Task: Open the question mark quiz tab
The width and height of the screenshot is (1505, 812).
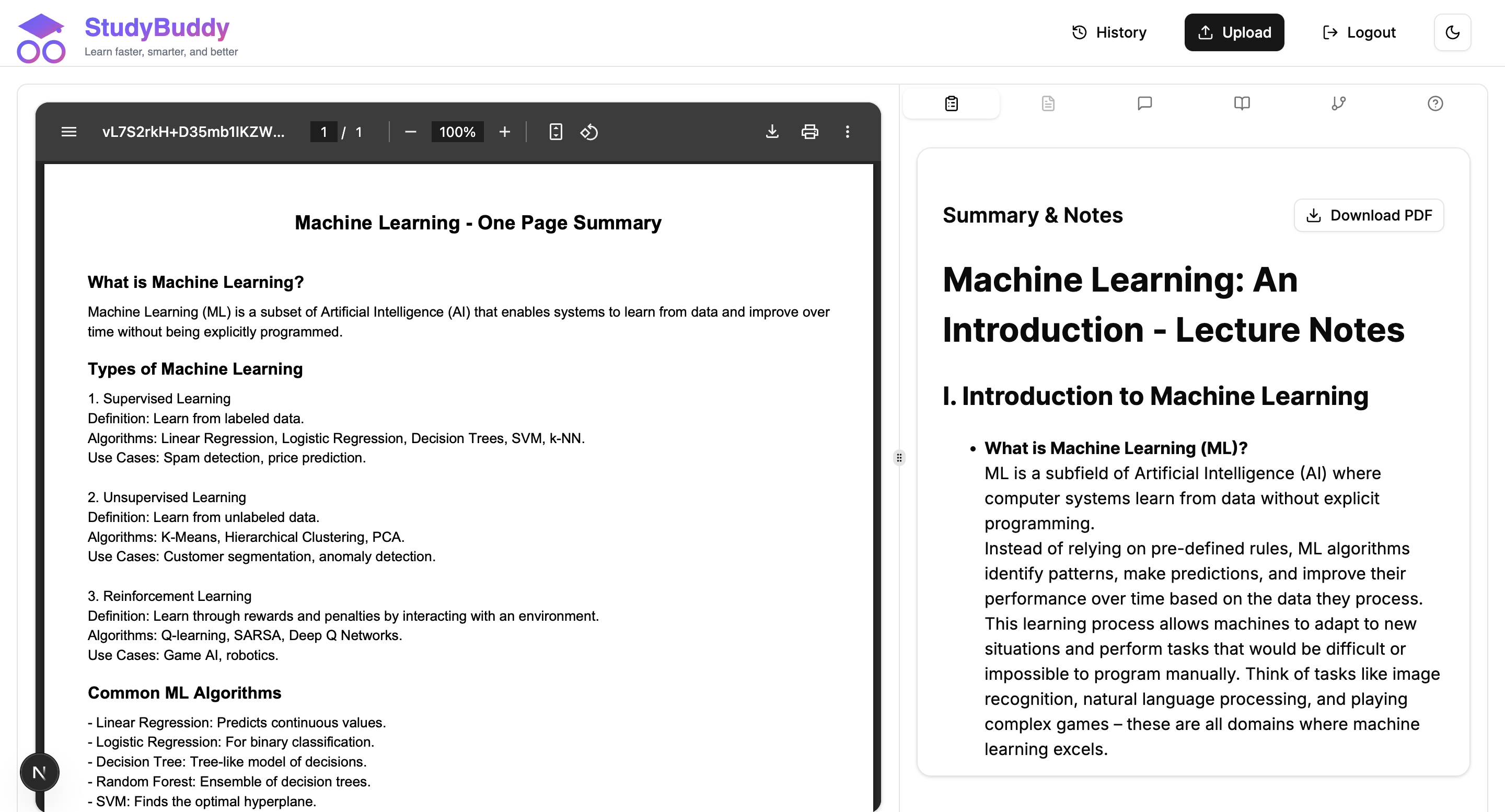Action: 1435,103
